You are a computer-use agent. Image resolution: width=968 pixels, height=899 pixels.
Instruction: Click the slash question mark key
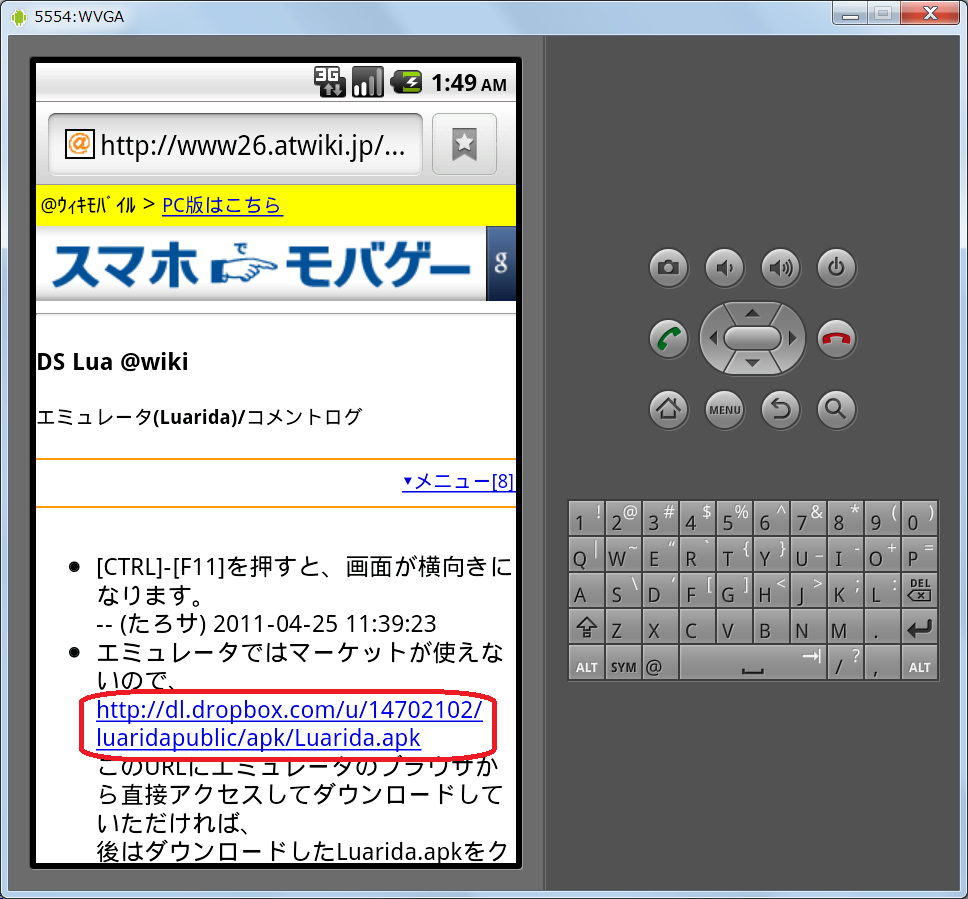845,664
